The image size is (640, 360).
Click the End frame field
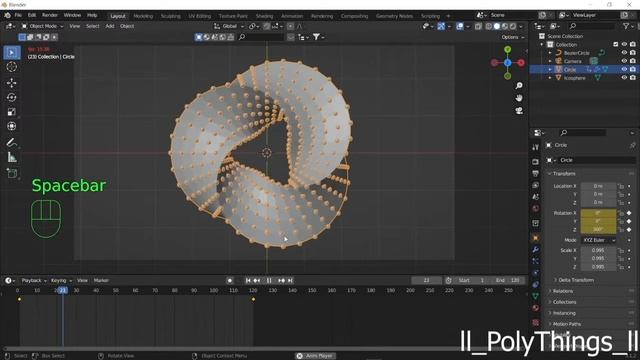(x=509, y=280)
